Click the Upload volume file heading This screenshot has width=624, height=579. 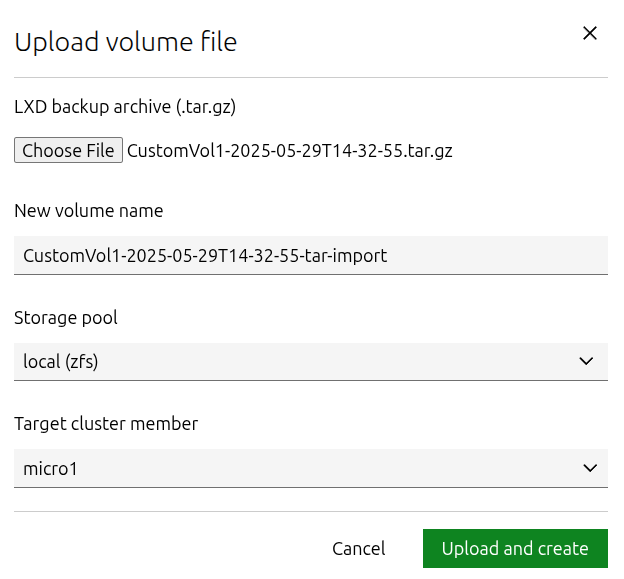(x=125, y=42)
